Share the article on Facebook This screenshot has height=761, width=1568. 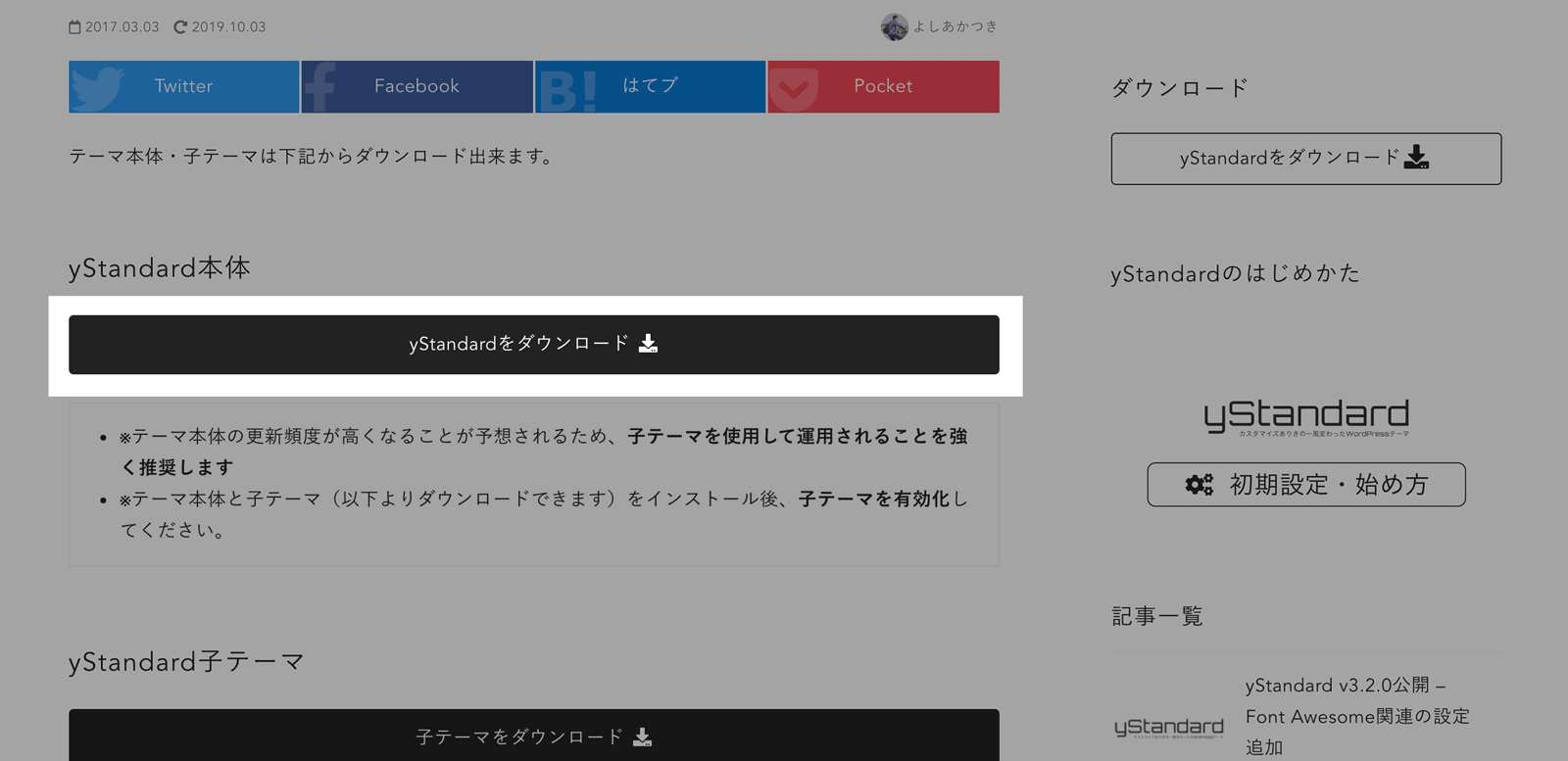click(x=417, y=86)
